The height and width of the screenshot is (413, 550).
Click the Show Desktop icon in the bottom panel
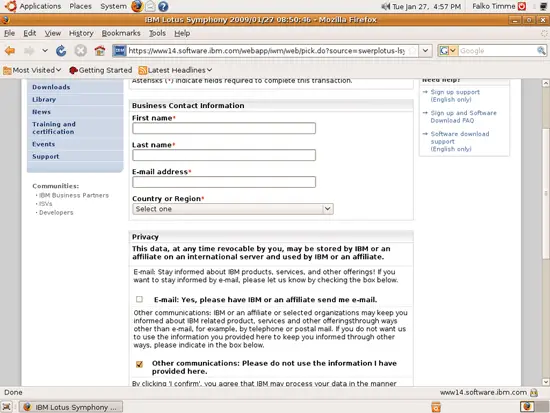pos(6,407)
